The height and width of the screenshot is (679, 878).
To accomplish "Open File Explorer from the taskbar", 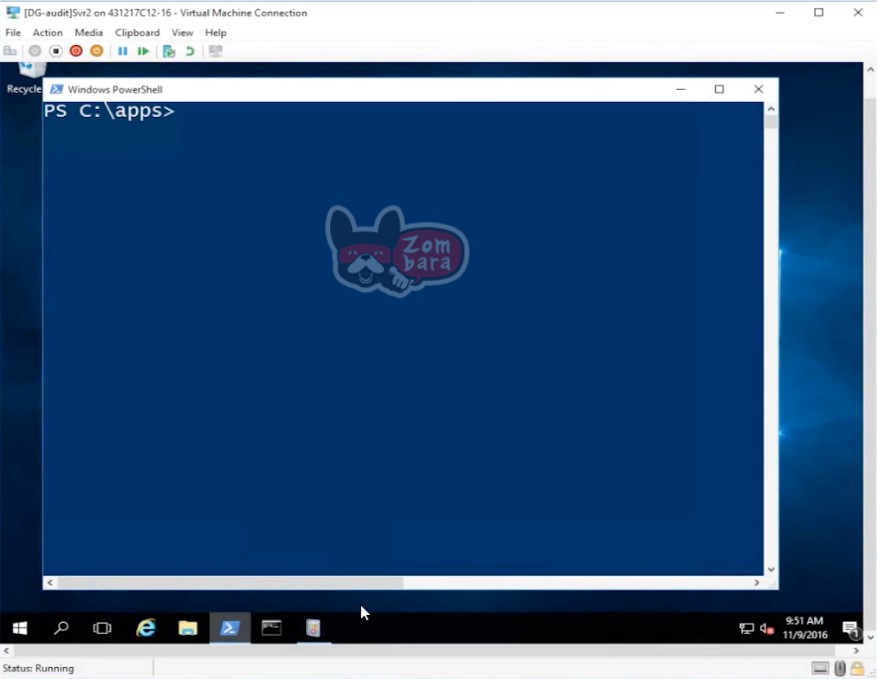I will [188, 628].
